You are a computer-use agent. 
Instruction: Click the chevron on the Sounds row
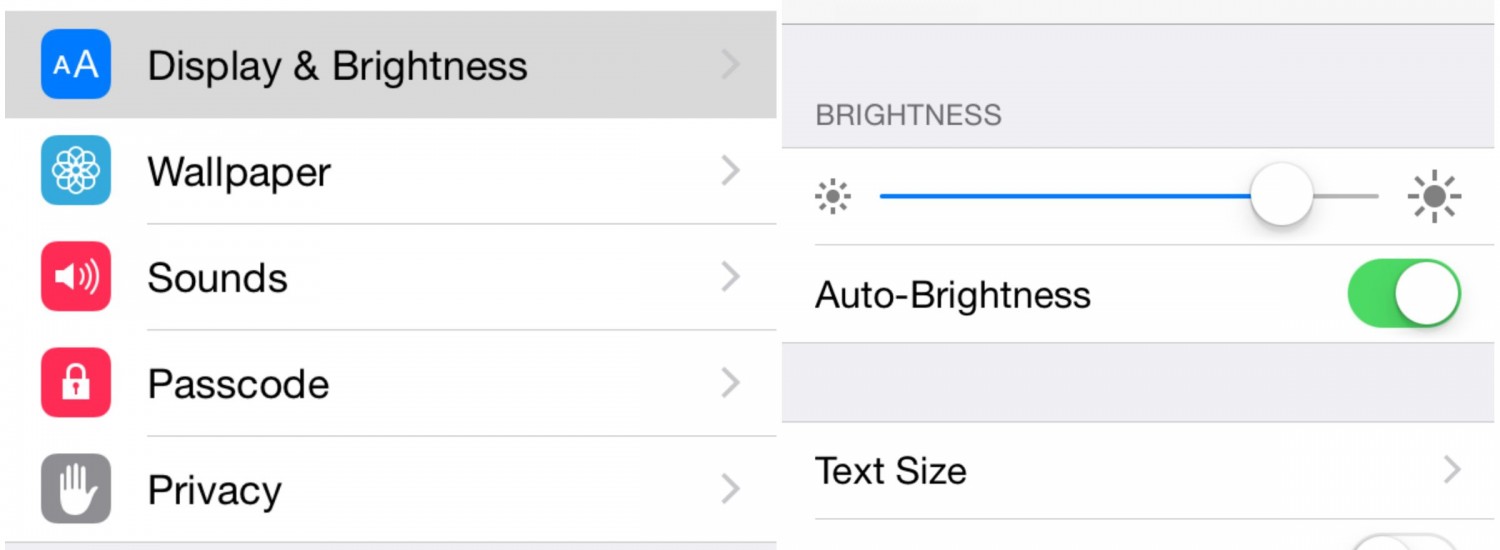(731, 277)
